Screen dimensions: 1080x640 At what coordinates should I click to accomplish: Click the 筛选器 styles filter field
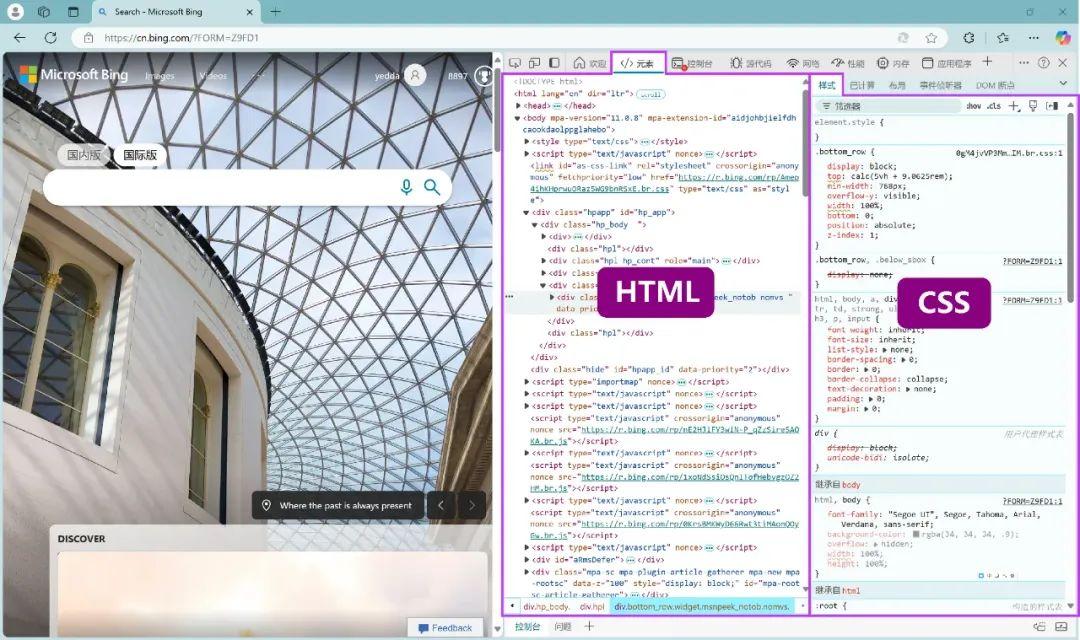pyautogui.click(x=889, y=106)
